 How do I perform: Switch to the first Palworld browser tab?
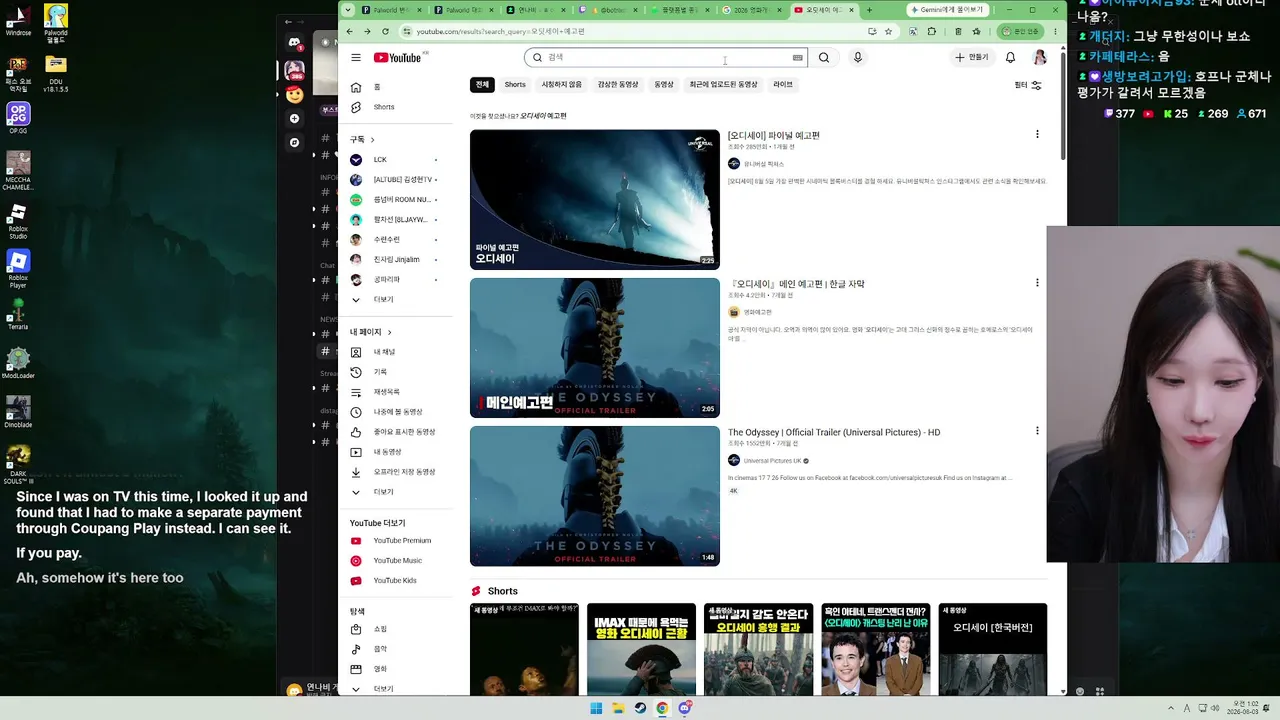[392, 10]
